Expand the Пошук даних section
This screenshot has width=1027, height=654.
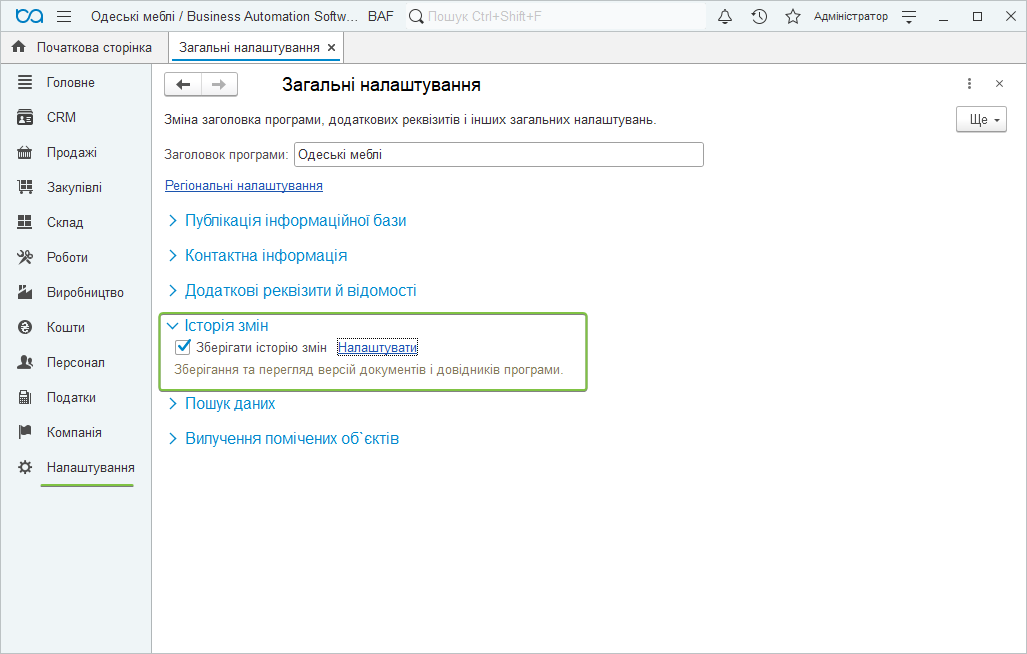229,404
